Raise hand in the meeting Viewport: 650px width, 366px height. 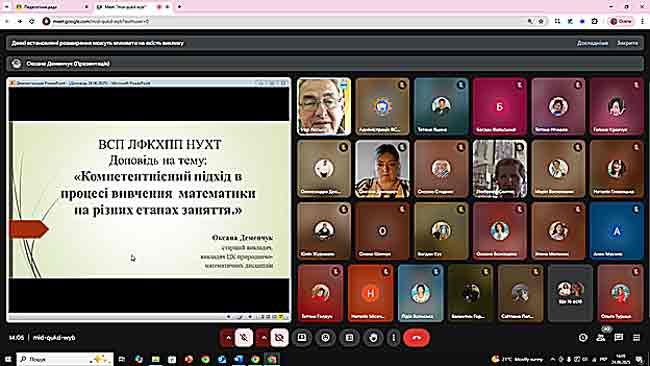(x=374, y=338)
